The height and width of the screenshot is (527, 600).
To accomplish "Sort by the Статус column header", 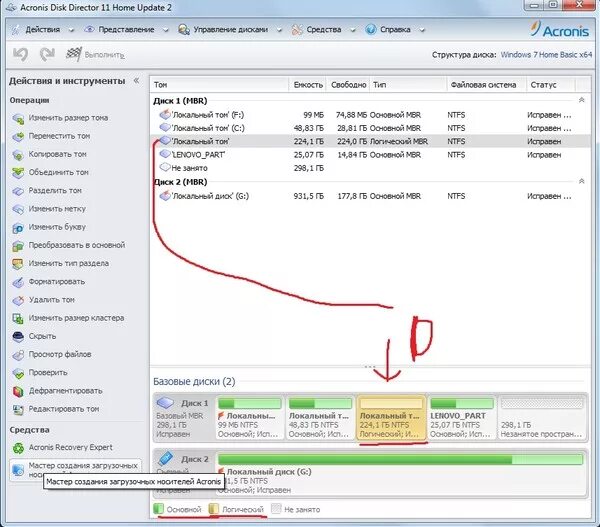I will pos(550,85).
